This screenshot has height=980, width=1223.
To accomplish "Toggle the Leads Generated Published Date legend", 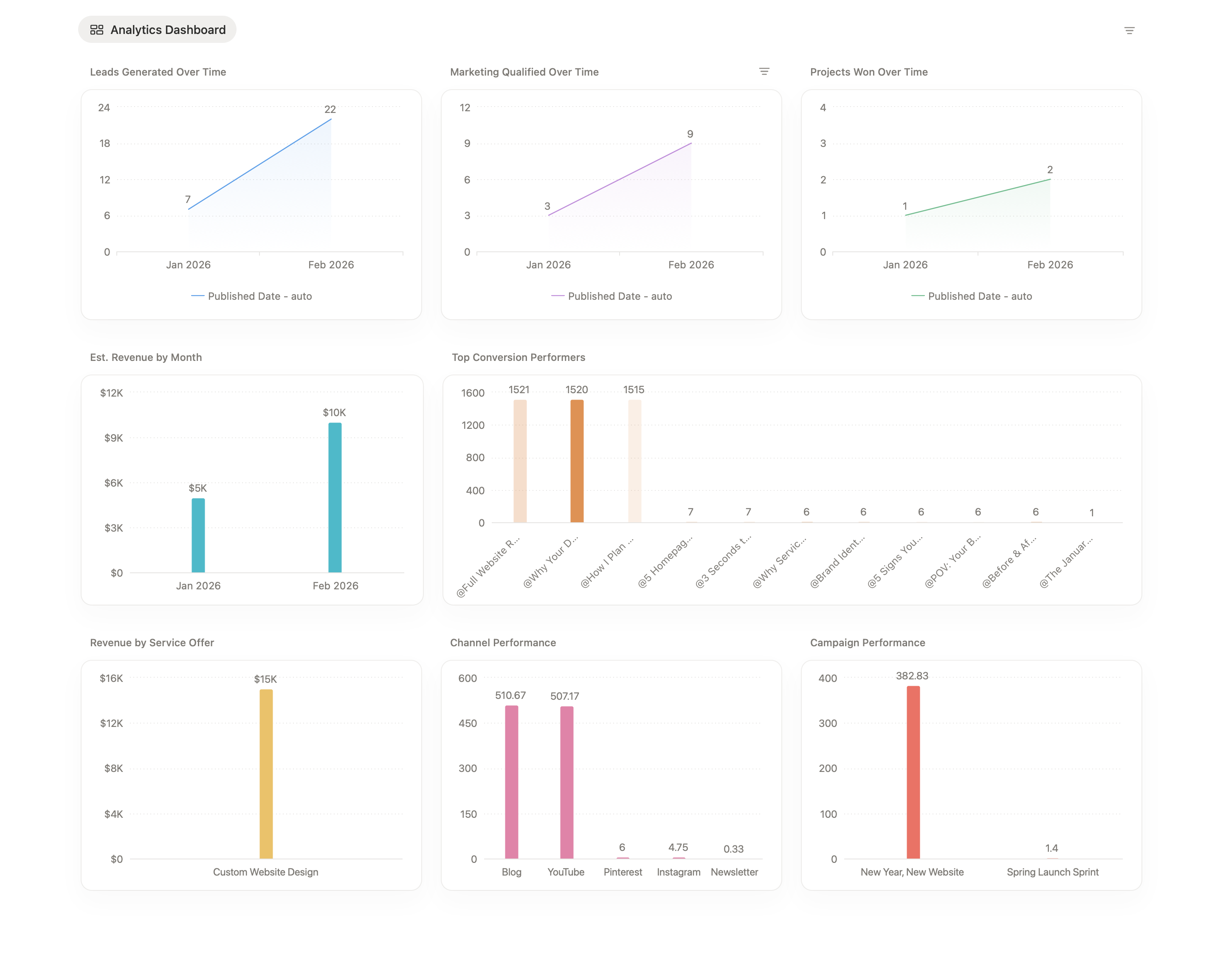I will pos(251,296).
